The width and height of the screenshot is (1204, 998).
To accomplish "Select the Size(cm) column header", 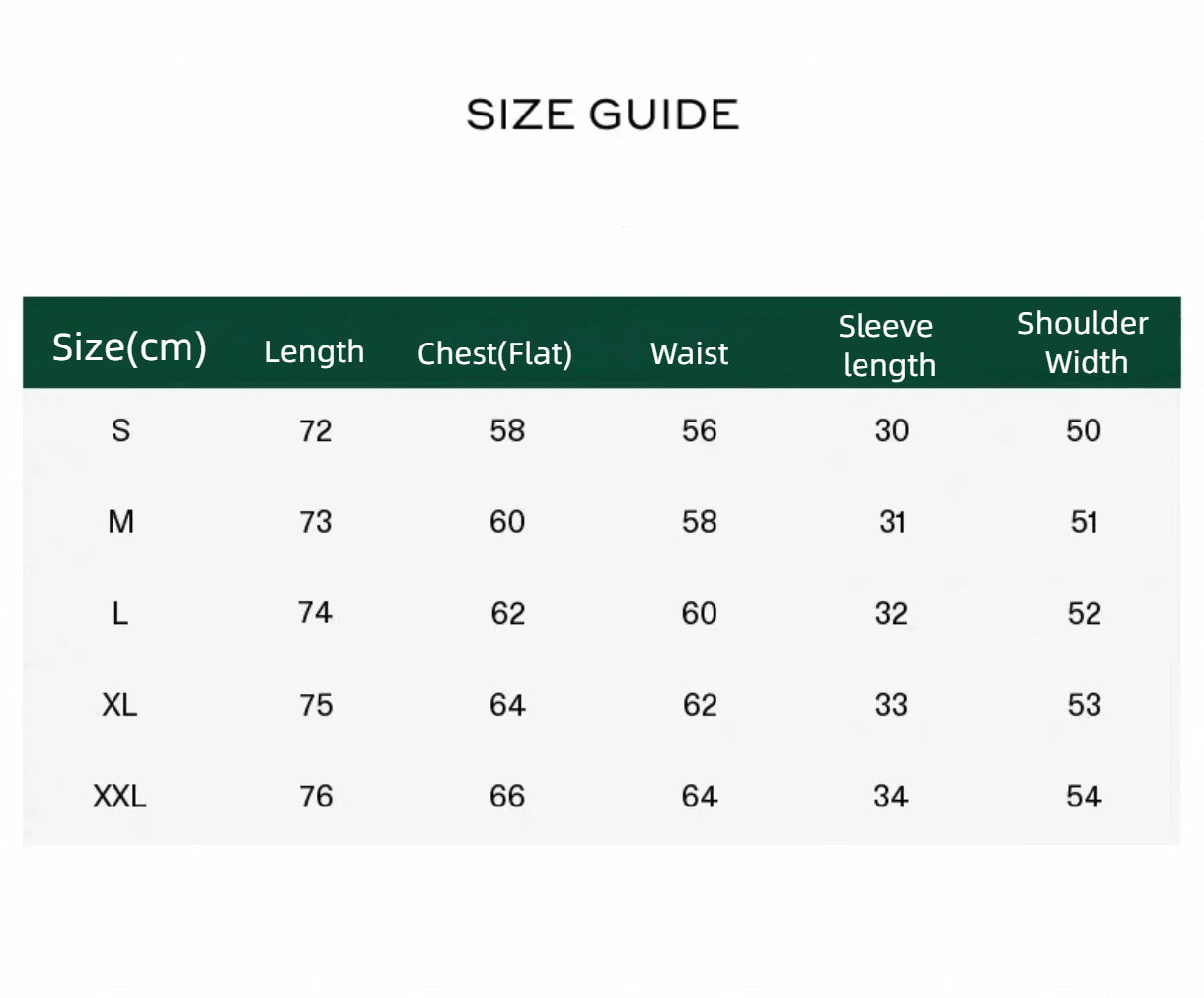I will [x=129, y=347].
